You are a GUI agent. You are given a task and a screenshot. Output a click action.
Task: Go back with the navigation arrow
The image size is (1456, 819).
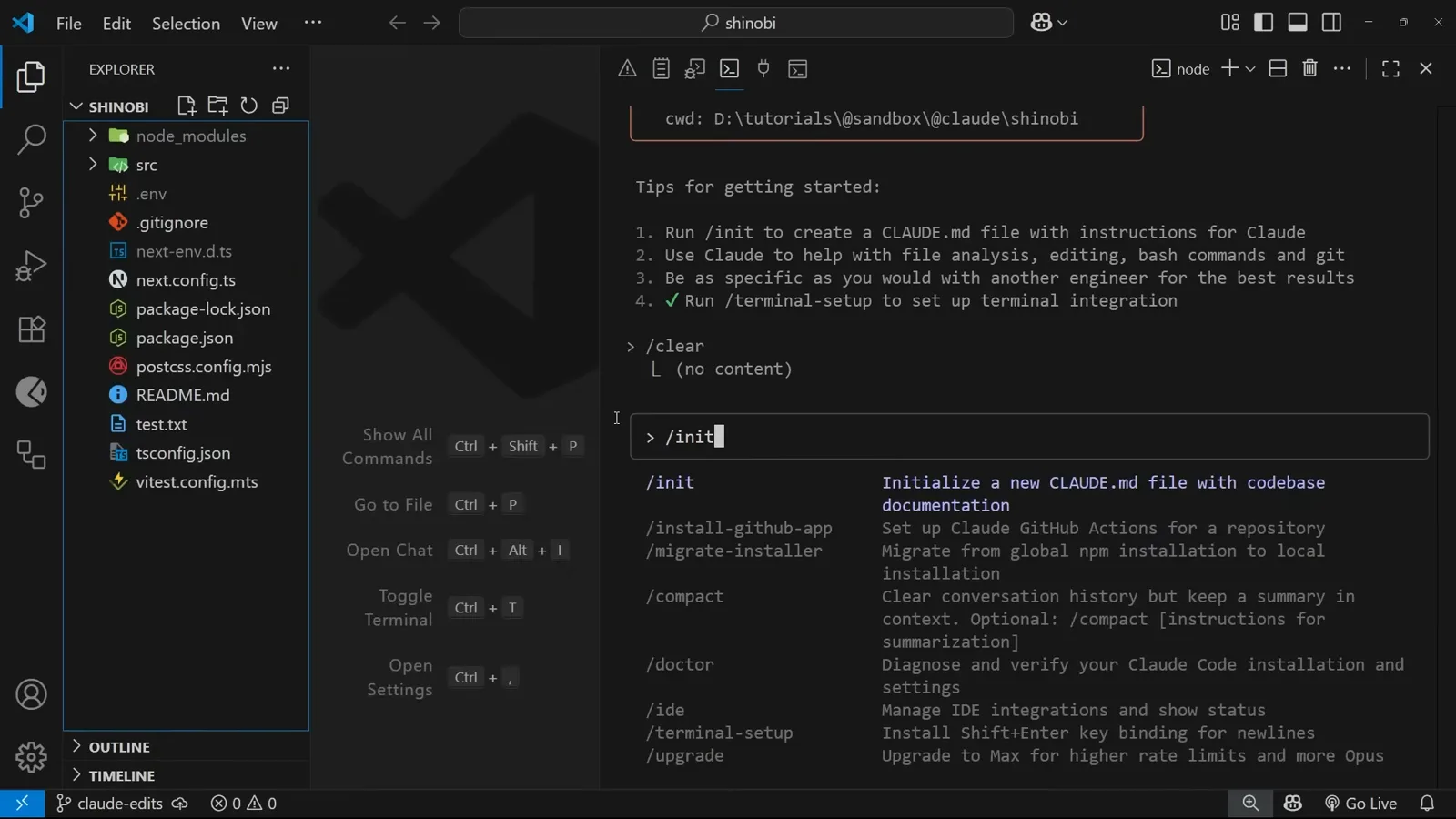coord(398,23)
